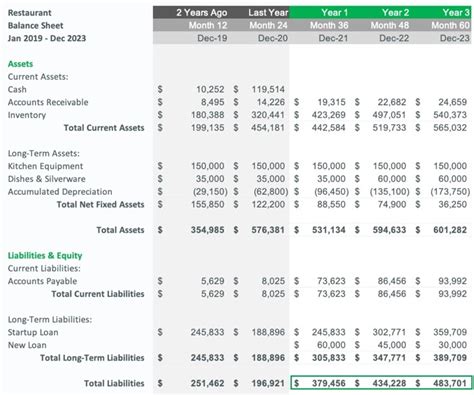Image resolution: width=474 pixels, height=395 pixels.
Task: Select New Loan value 45,000
Action: 392,345
